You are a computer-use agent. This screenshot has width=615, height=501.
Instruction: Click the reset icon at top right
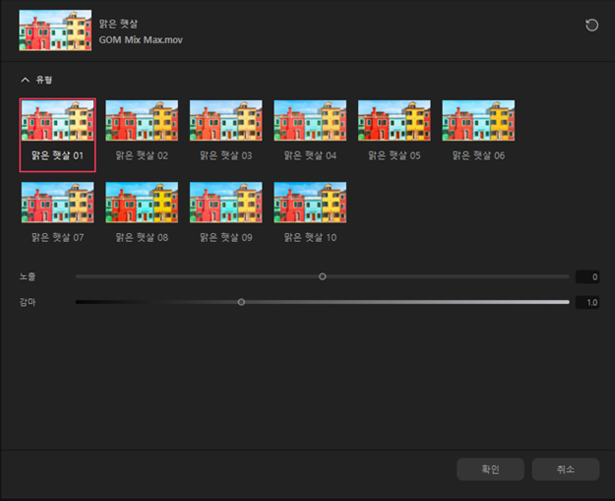pyautogui.click(x=592, y=26)
